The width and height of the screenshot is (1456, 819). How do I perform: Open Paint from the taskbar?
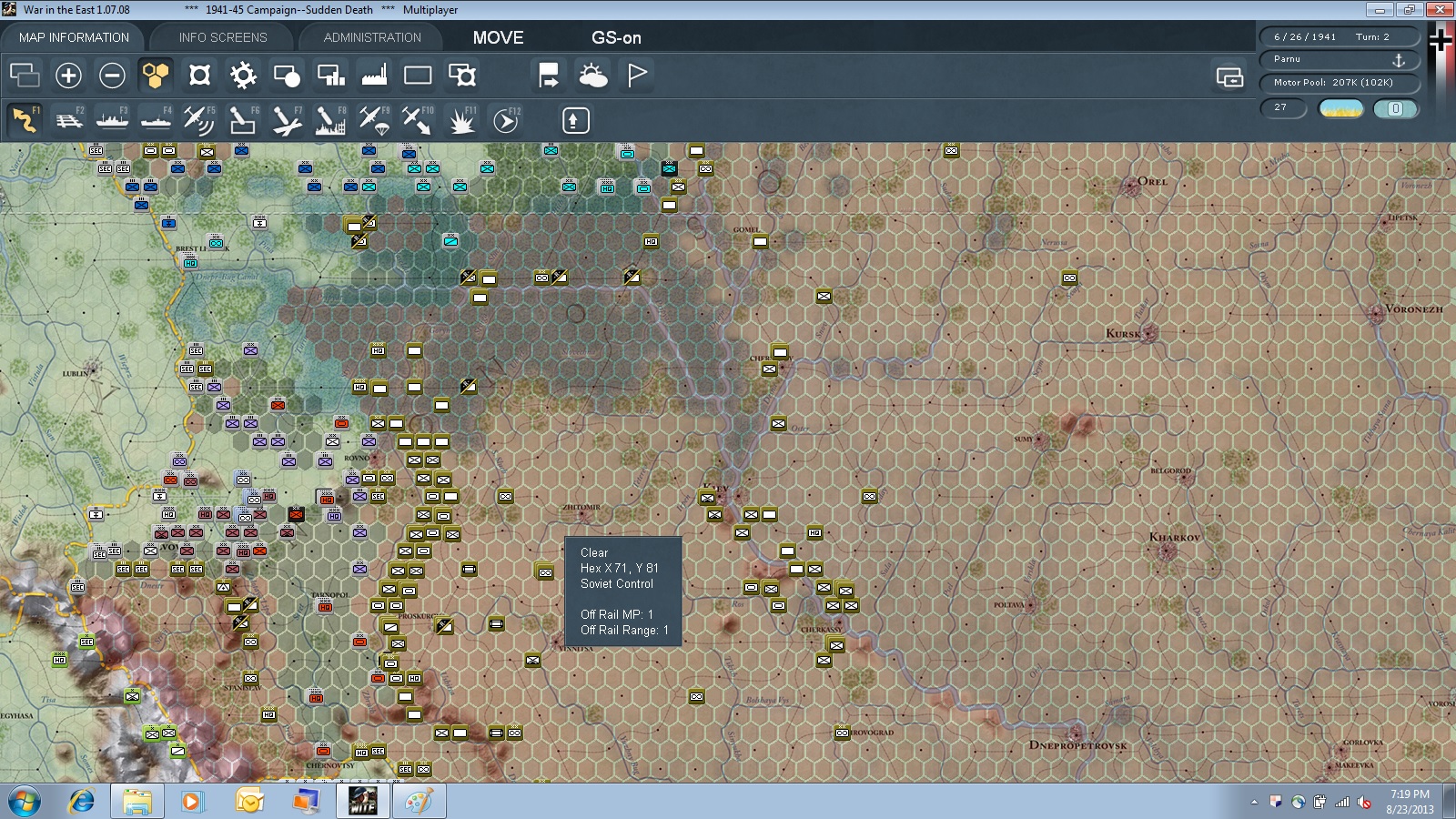[419, 802]
